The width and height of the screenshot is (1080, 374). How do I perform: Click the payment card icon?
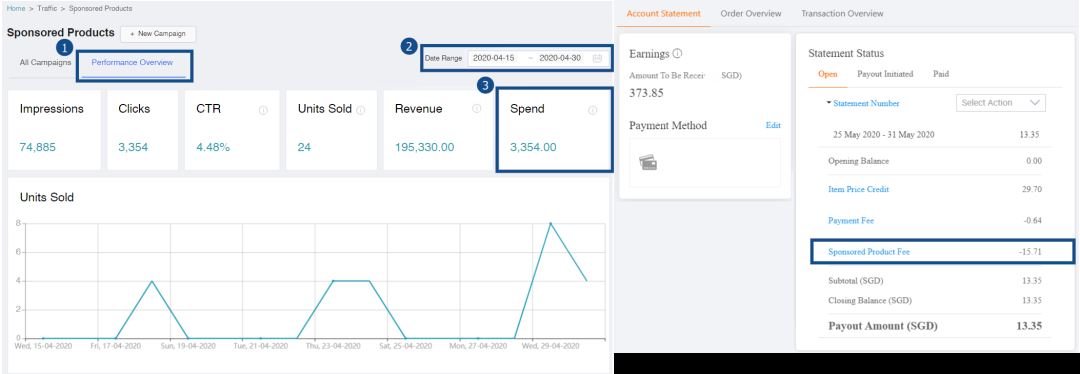point(647,163)
